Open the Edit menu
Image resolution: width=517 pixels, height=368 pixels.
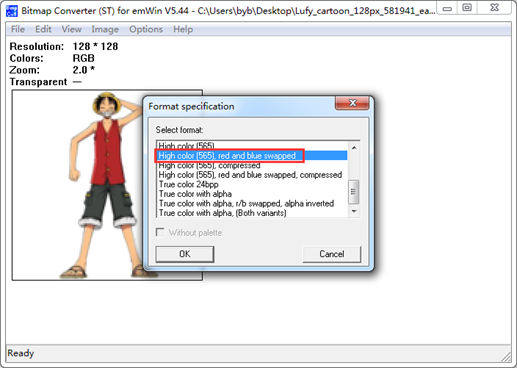43,29
